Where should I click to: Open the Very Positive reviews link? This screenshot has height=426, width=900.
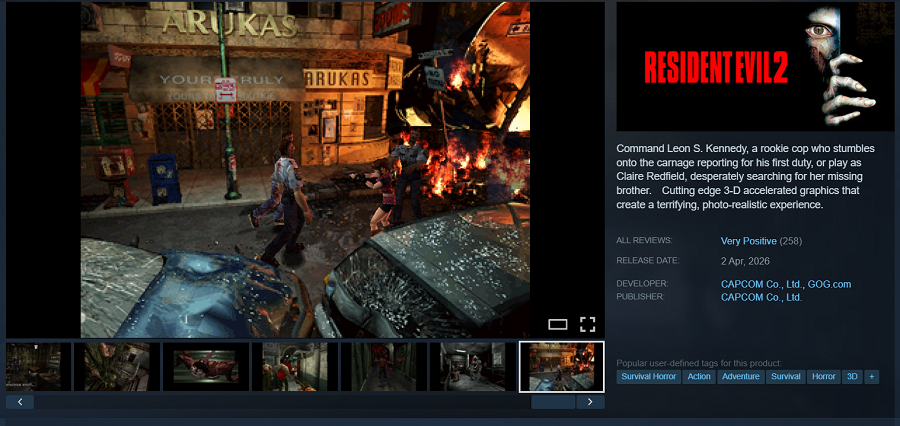[x=748, y=241]
